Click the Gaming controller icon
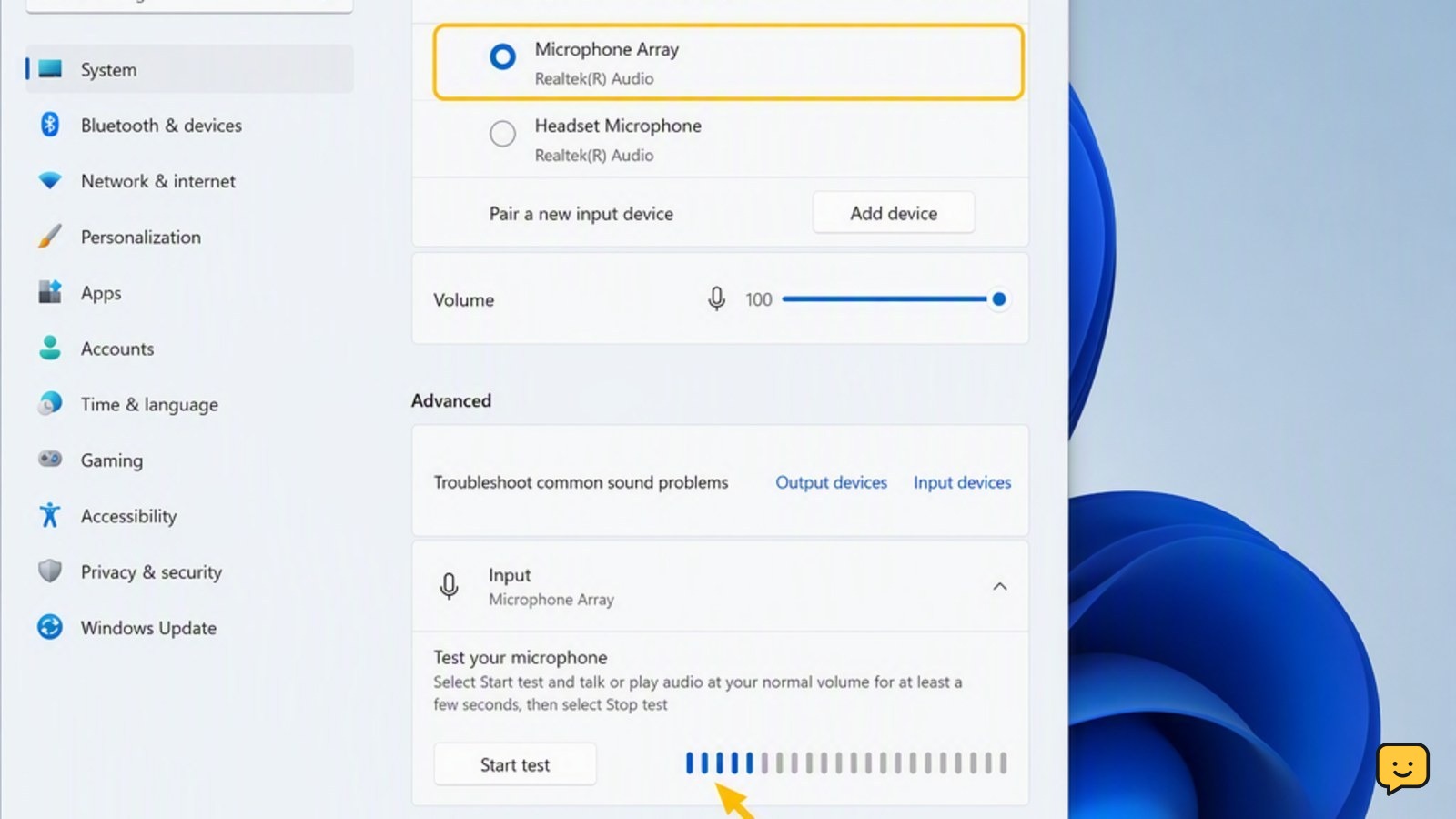 click(50, 459)
